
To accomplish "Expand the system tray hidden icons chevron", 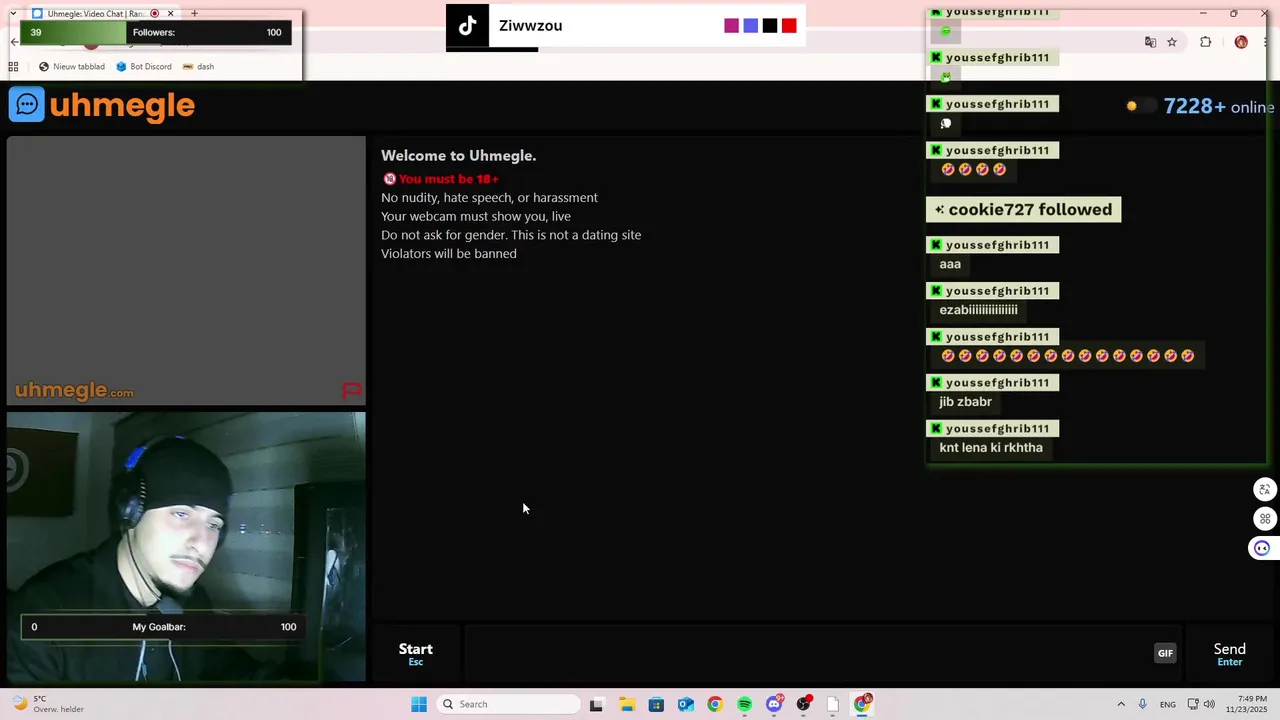I will point(1121,704).
